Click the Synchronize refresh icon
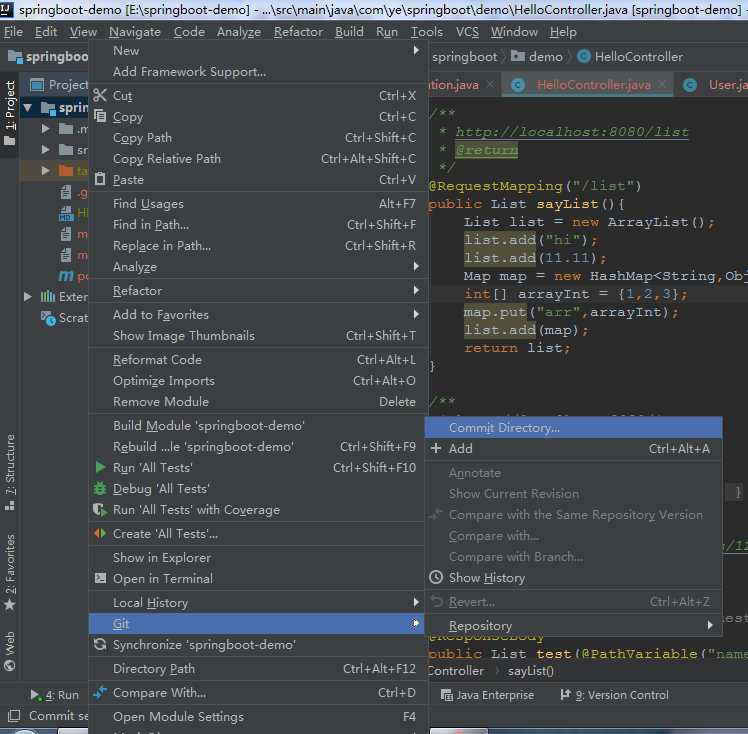Viewport: 748px width, 734px height. click(100, 644)
